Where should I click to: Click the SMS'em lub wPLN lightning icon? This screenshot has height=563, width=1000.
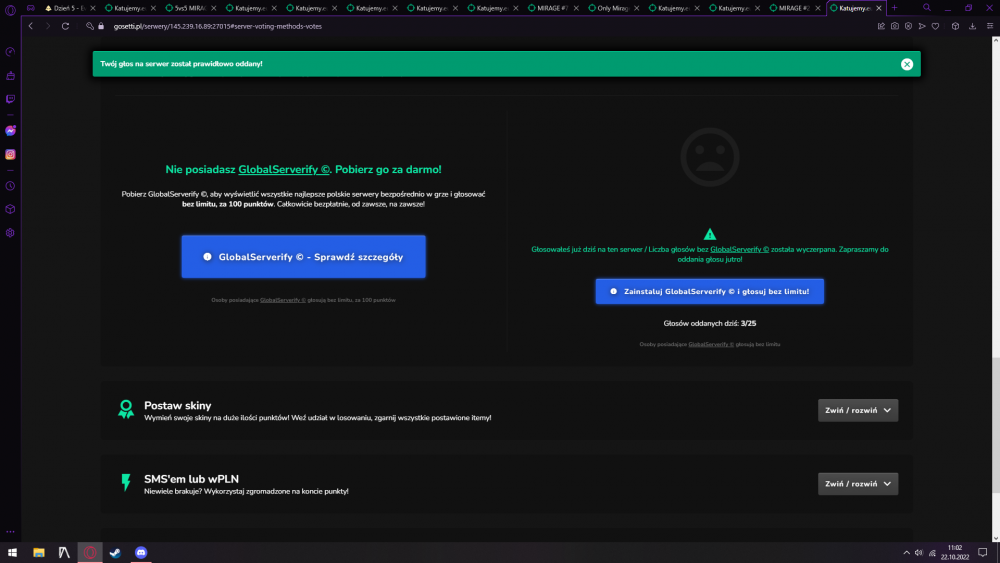126,483
